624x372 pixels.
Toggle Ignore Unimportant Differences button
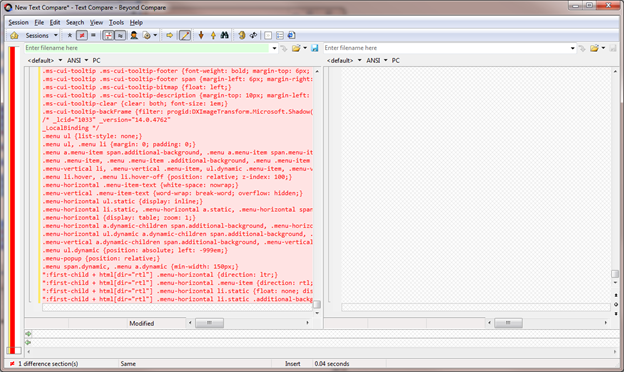tap(120, 35)
